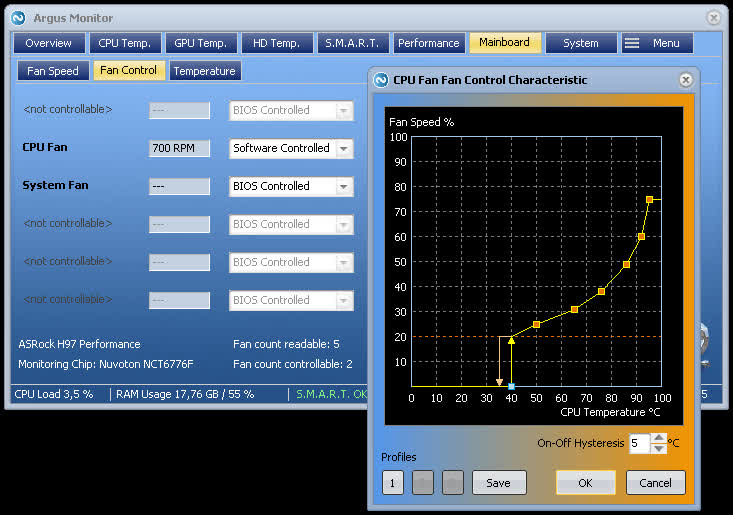Click the RAM Usage 17,76 GB status entry
The width and height of the screenshot is (733, 515).
185,394
